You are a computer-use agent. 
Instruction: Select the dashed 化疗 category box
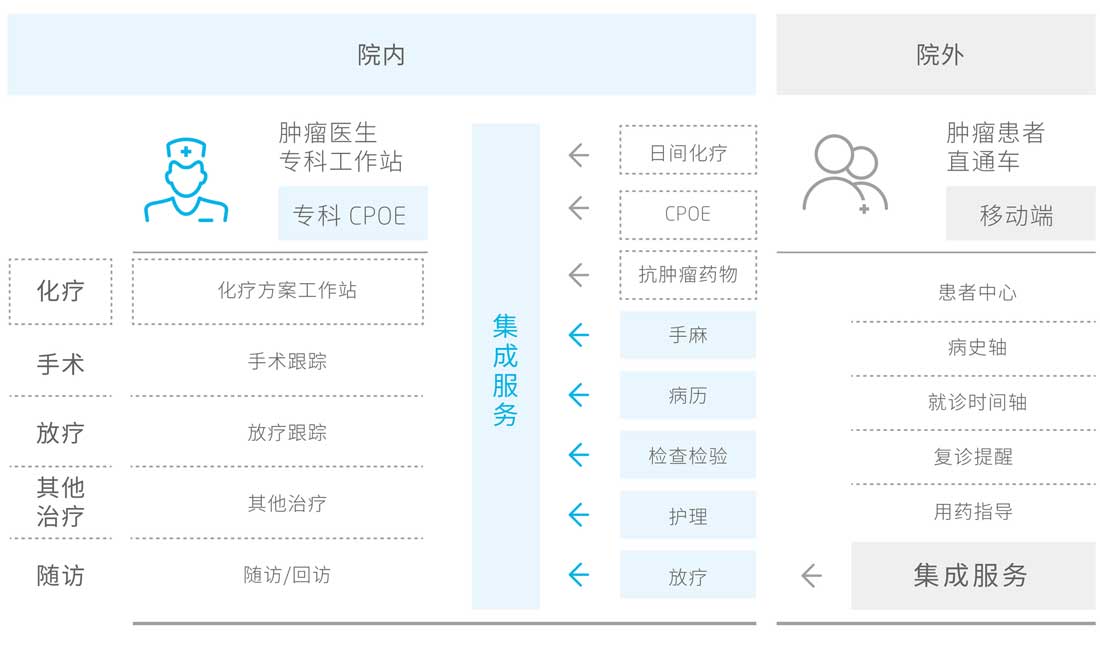pos(60,292)
